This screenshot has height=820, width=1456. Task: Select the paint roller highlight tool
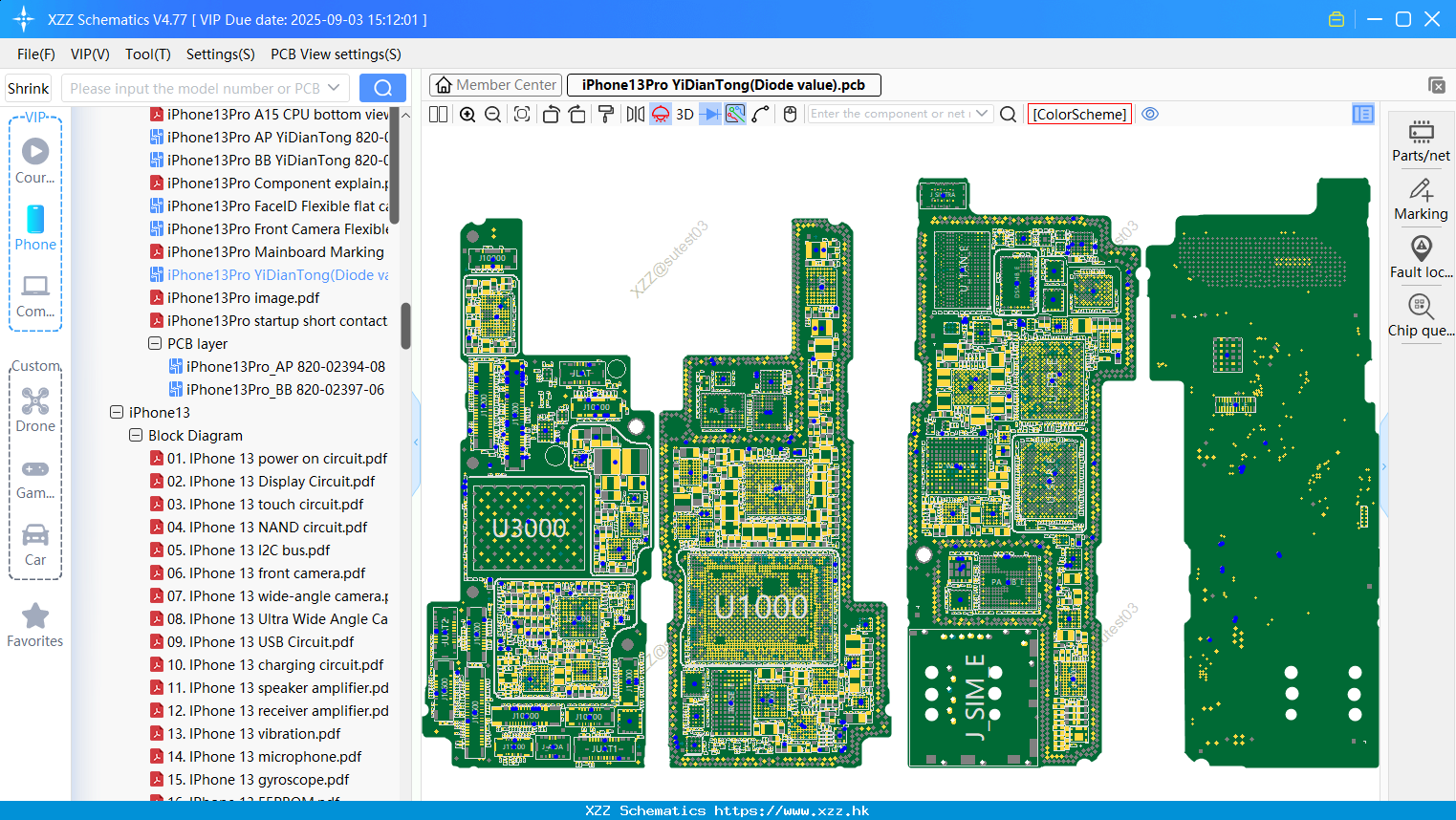tap(606, 114)
